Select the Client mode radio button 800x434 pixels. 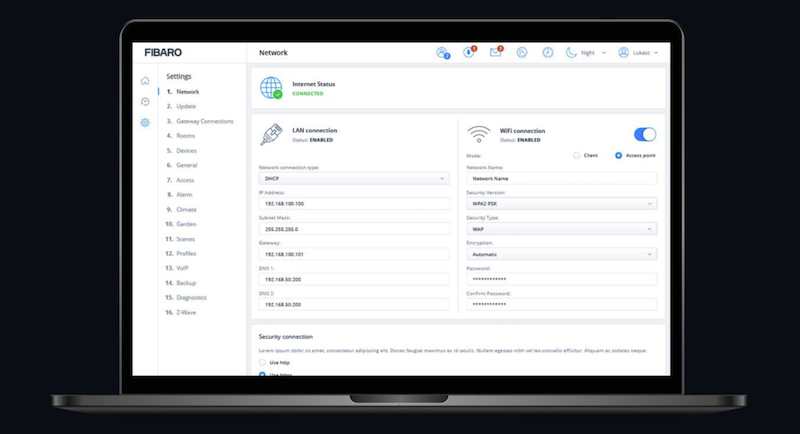(576, 155)
